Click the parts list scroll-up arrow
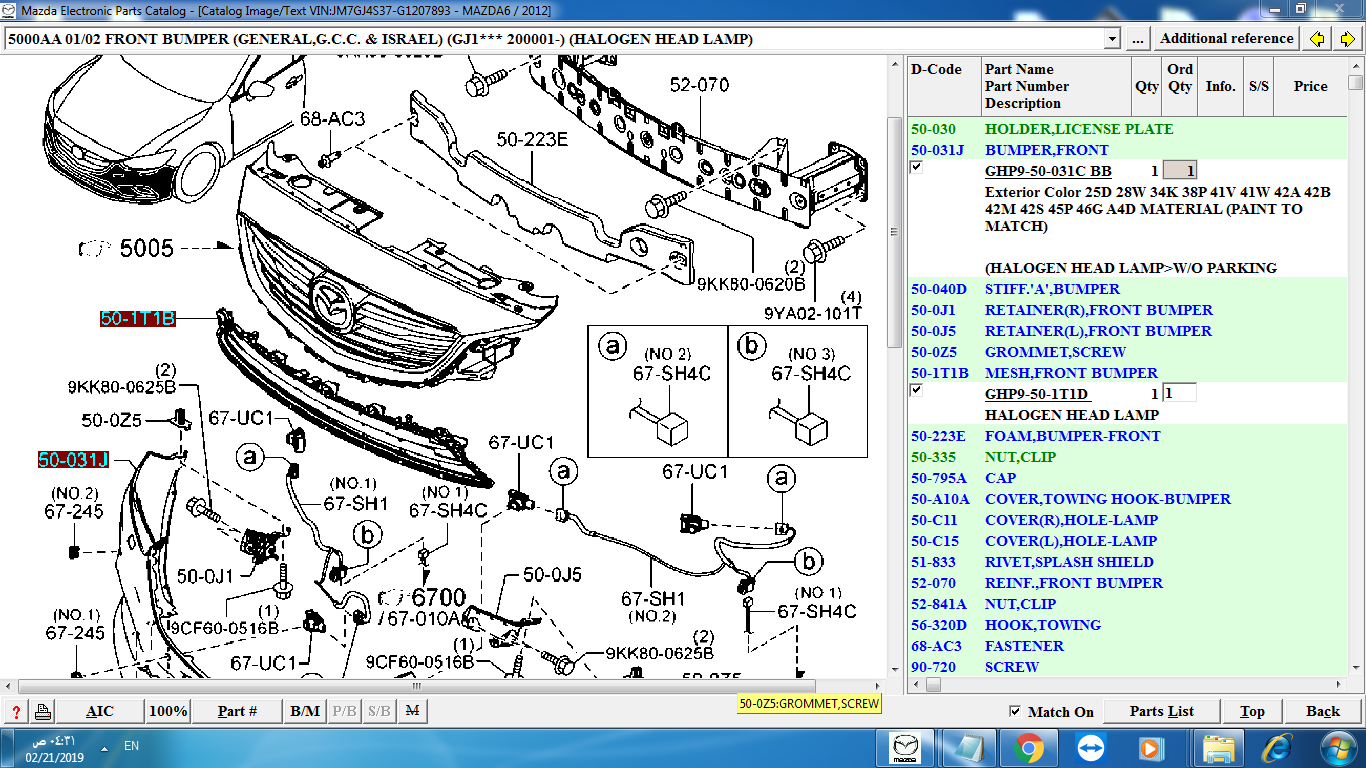The height and width of the screenshot is (768, 1366). (x=1355, y=66)
